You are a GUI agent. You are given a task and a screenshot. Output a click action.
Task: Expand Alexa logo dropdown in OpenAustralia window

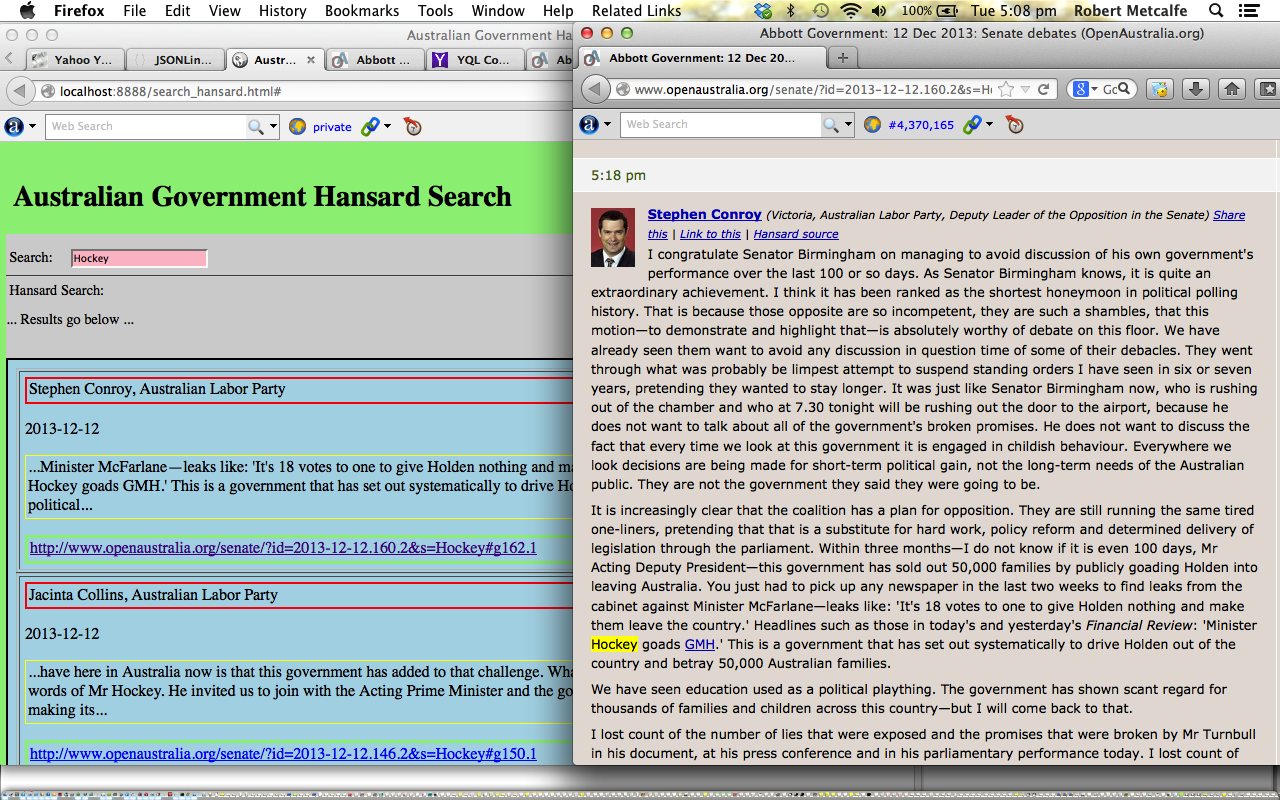(x=608, y=125)
